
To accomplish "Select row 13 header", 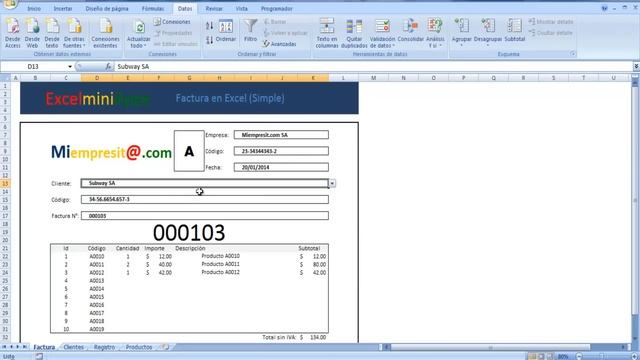I will [5, 184].
